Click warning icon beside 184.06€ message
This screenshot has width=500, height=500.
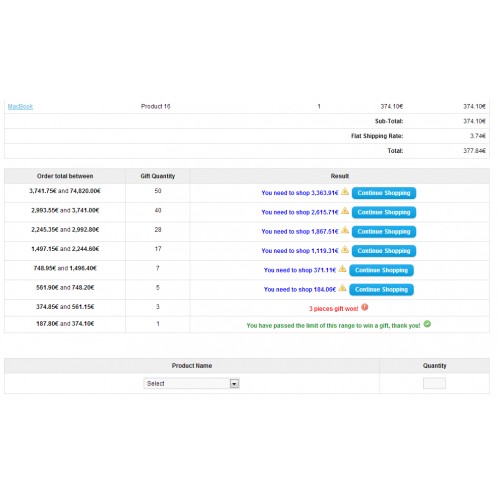(x=343, y=288)
